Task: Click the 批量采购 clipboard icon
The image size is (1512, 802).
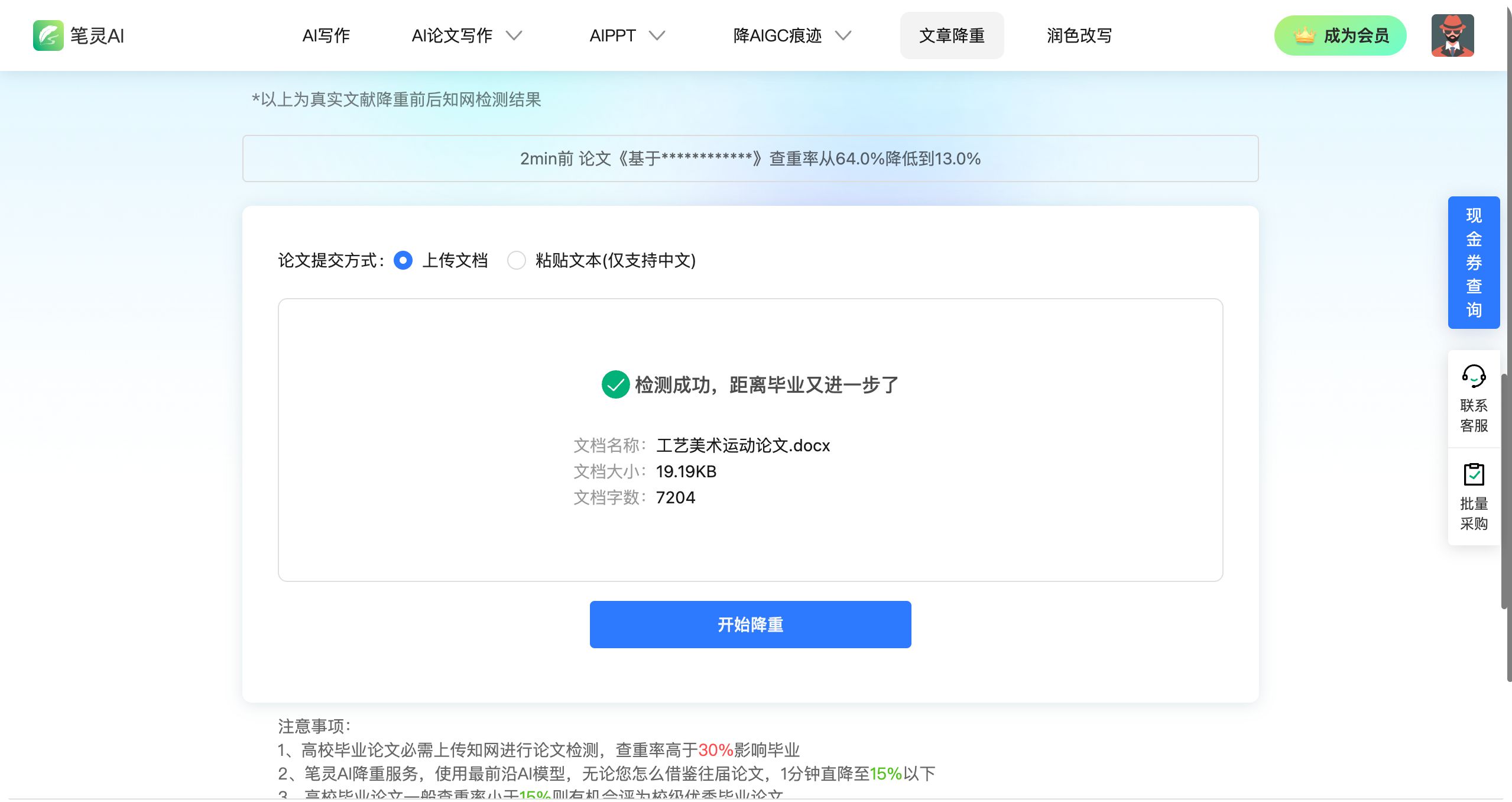Action: pyautogui.click(x=1474, y=474)
